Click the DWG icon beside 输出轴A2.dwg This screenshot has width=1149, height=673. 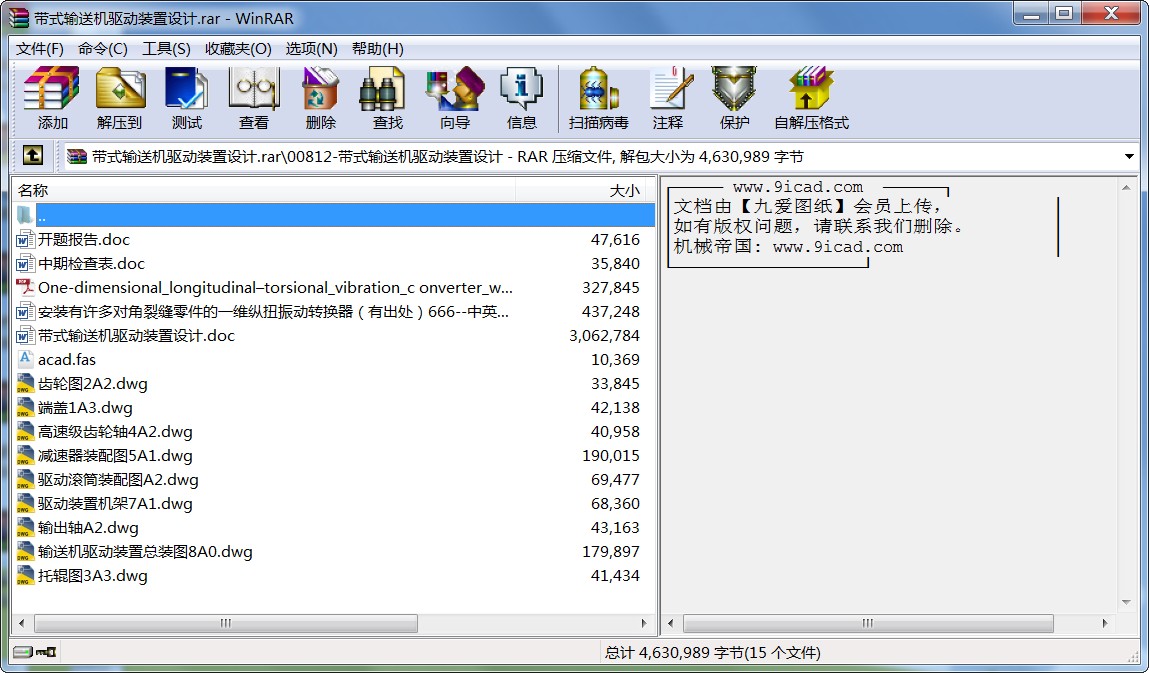[x=25, y=528]
